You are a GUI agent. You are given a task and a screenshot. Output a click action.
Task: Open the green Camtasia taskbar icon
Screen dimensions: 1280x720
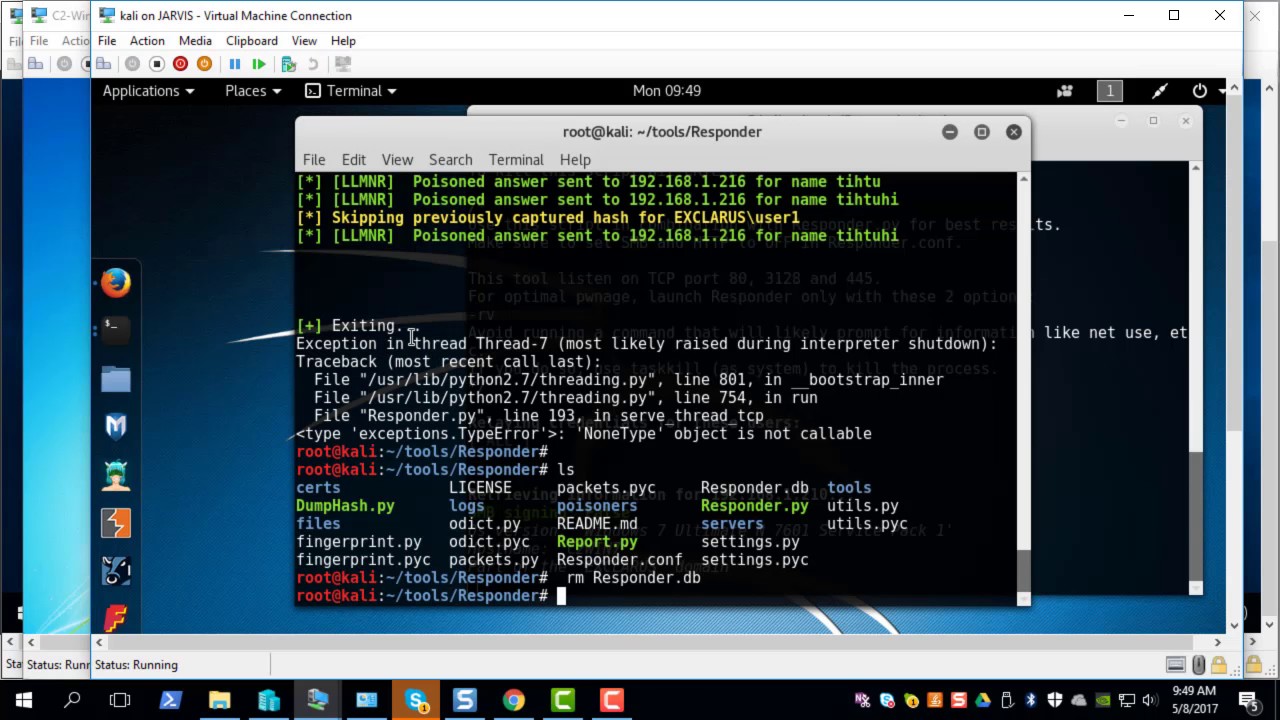tap(563, 700)
